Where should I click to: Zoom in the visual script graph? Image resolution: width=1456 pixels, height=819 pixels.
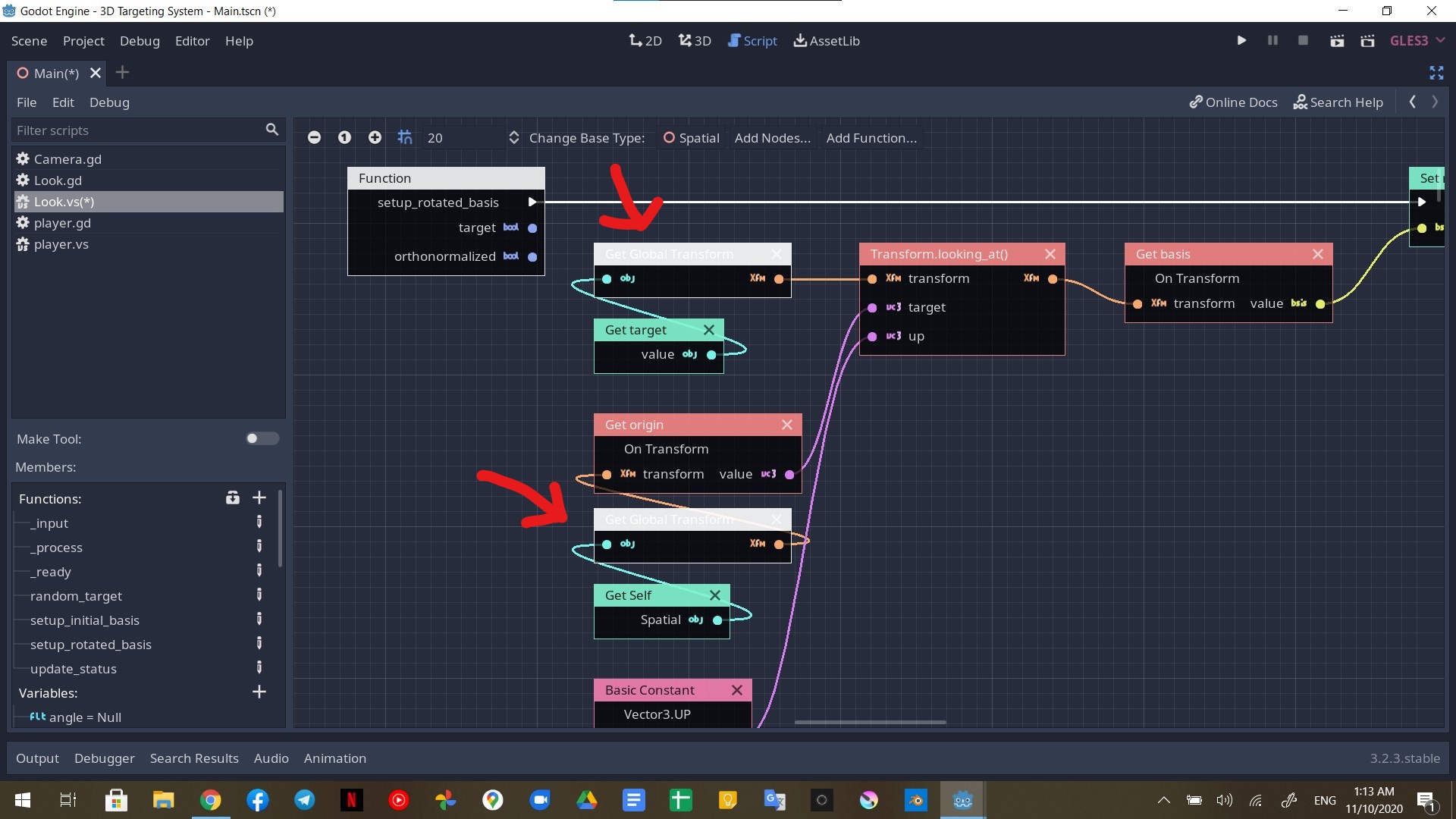point(375,137)
